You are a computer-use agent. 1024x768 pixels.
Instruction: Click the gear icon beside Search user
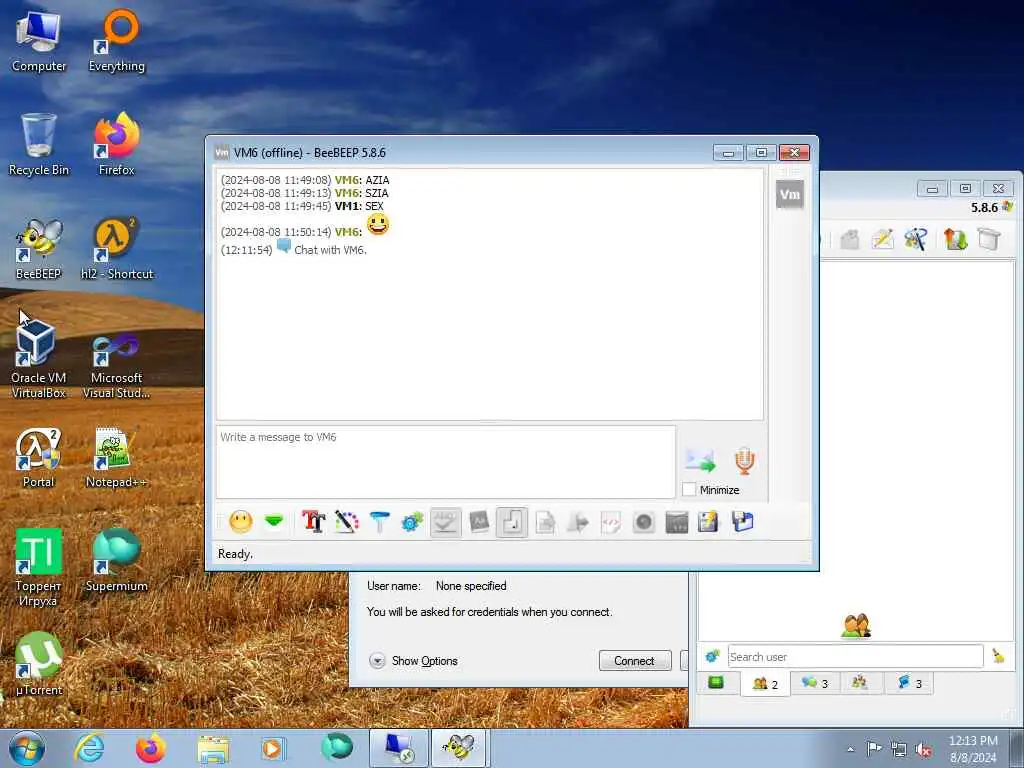712,656
